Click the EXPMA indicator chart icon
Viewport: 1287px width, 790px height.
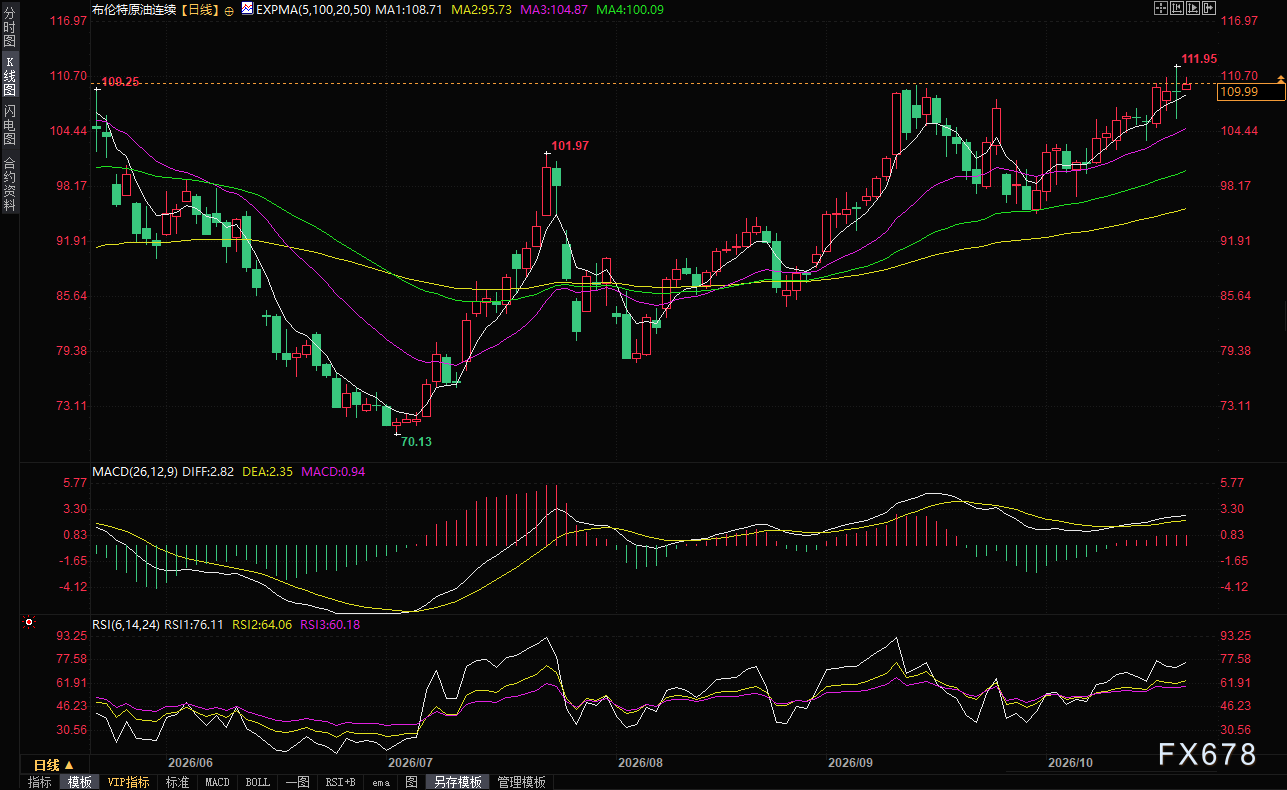pos(247,8)
